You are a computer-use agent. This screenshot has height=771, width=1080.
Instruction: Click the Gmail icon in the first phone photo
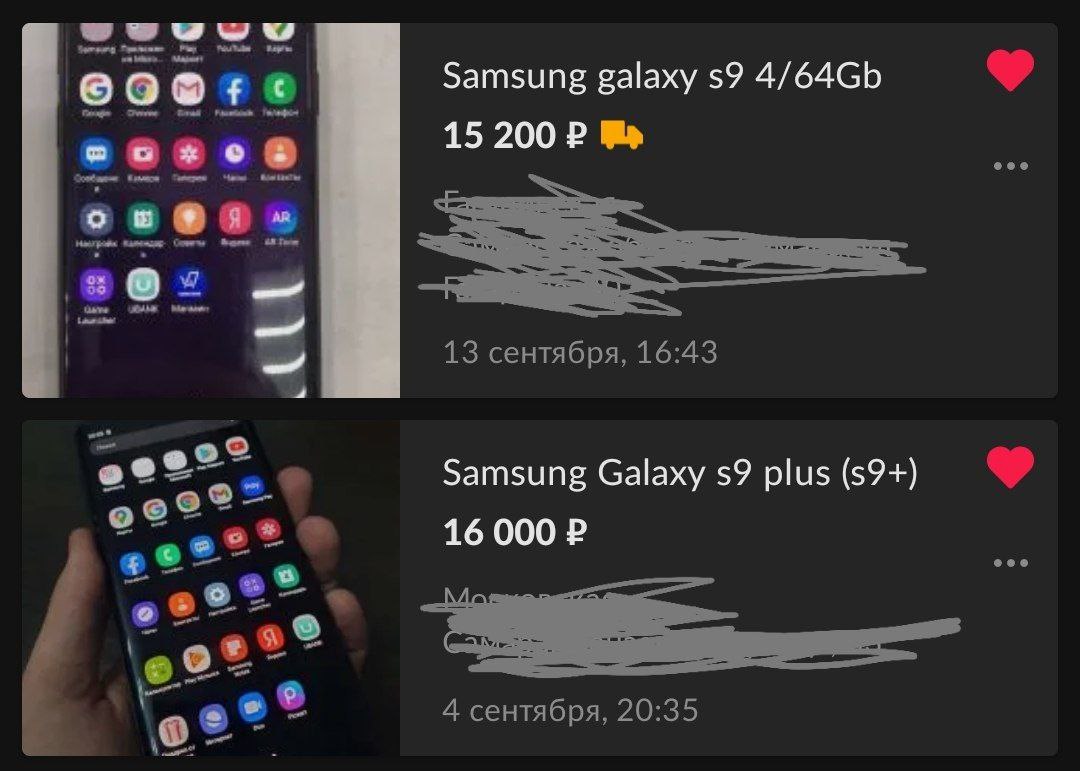pos(188,89)
